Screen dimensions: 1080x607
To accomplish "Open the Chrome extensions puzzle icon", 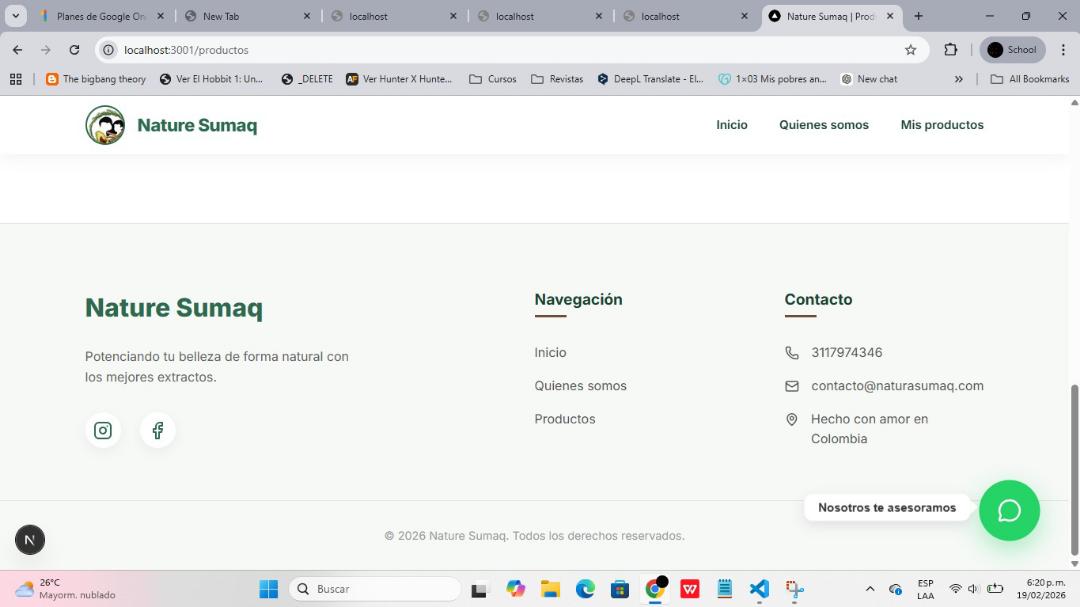I will coord(951,50).
